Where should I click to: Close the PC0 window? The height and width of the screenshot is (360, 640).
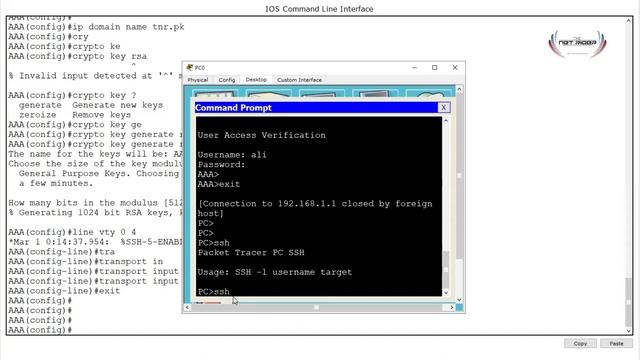(455, 67)
